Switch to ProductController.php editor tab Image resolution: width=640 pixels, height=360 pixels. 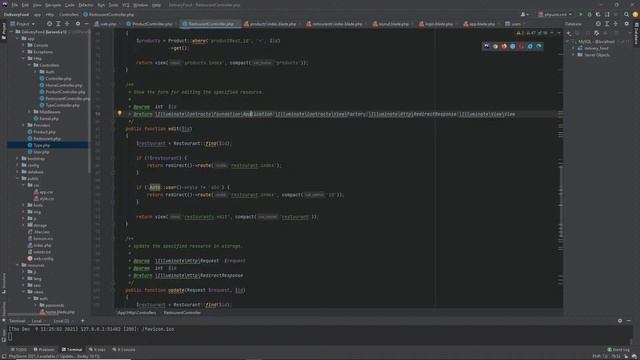150,24
